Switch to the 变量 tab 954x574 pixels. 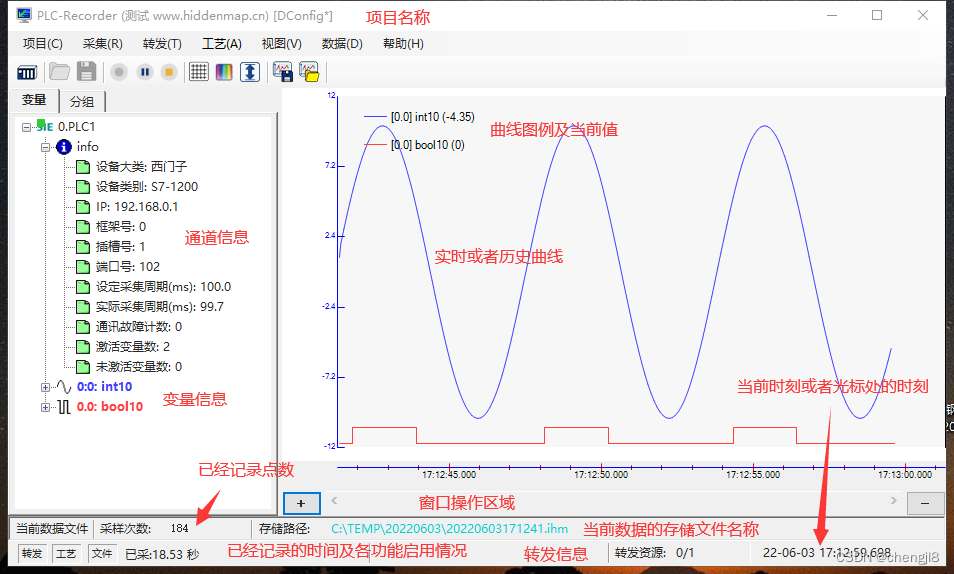click(x=34, y=100)
